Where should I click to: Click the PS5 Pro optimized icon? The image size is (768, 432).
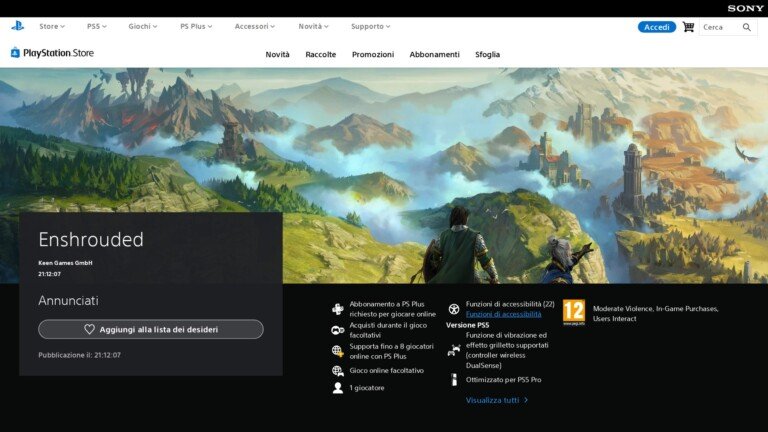[454, 380]
